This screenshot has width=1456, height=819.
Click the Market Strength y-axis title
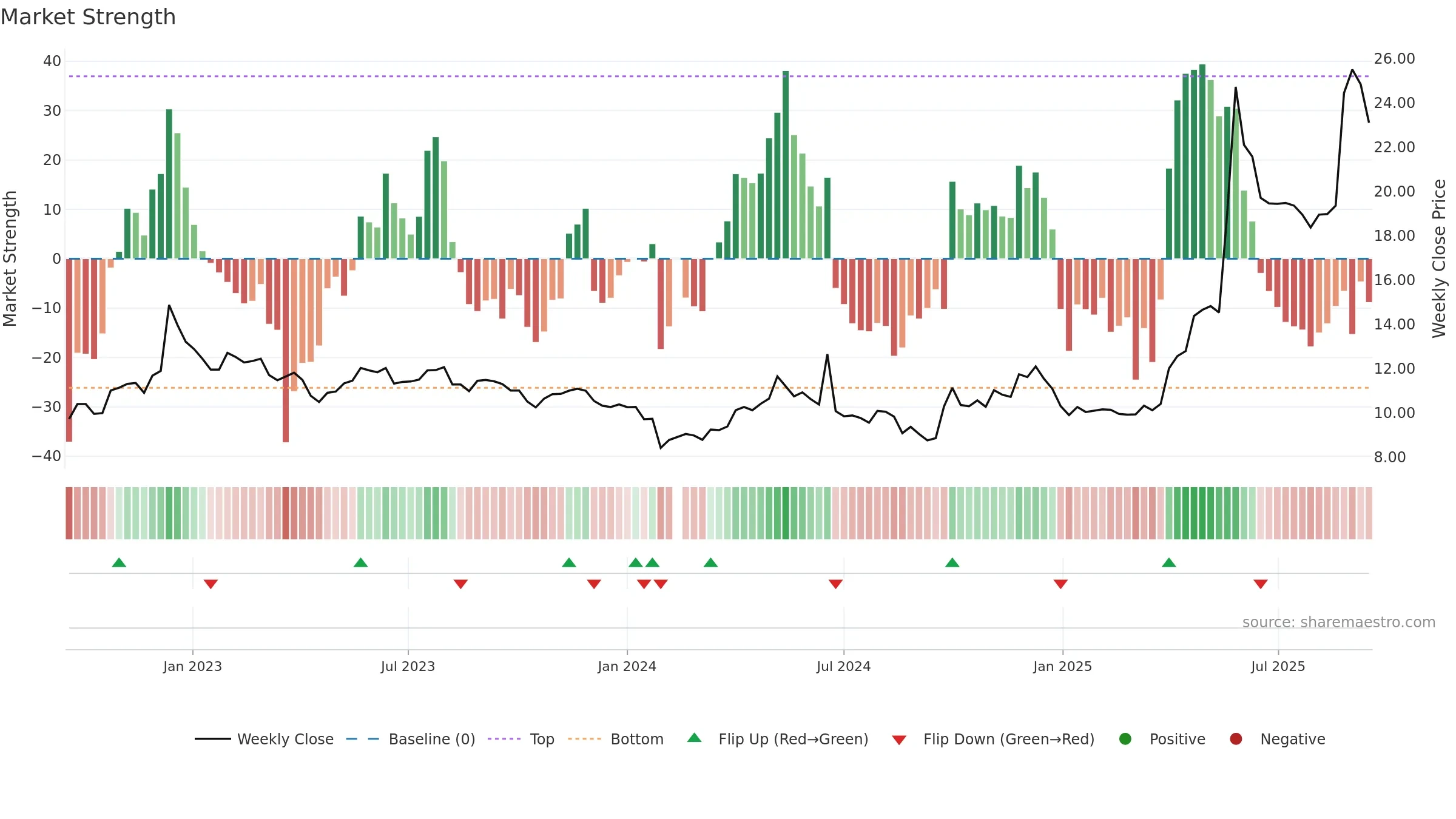pyautogui.click(x=10, y=258)
